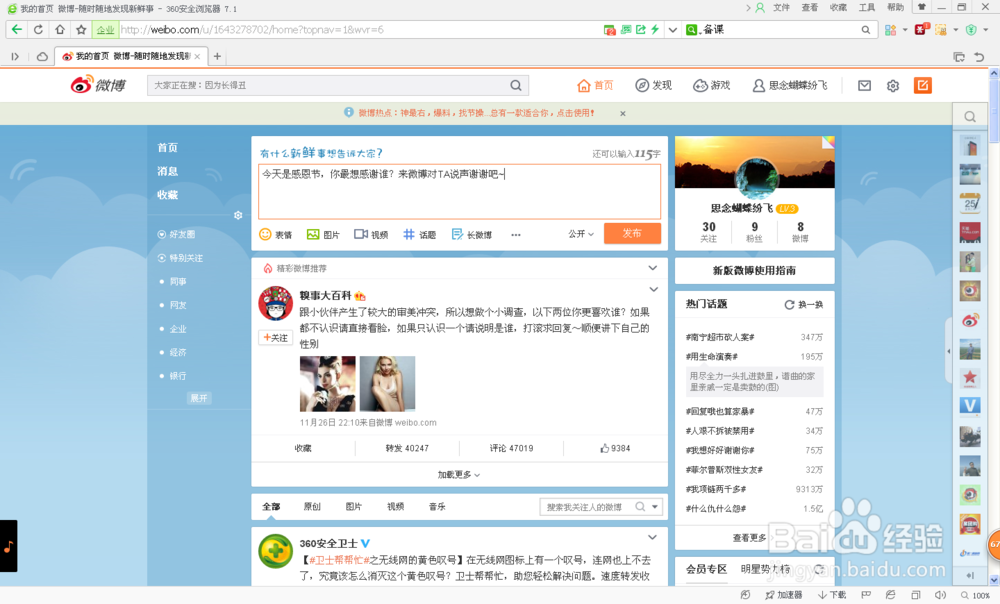Open address bar dropdown arrow
This screenshot has height=604, width=1000.
click(672, 29)
